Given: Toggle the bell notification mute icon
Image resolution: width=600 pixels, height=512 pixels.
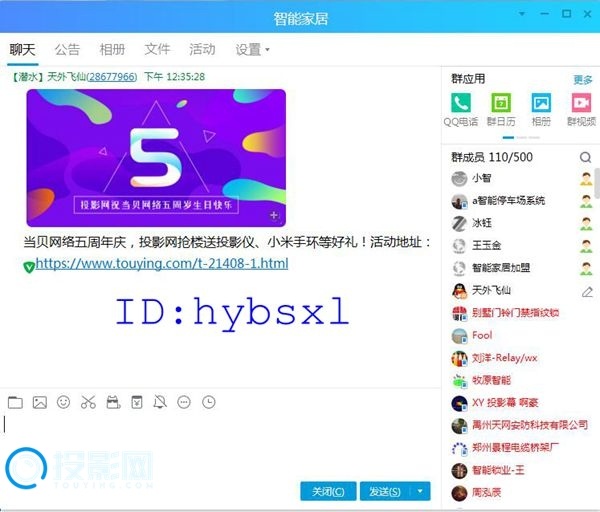Looking at the screenshot, I should 160,402.
